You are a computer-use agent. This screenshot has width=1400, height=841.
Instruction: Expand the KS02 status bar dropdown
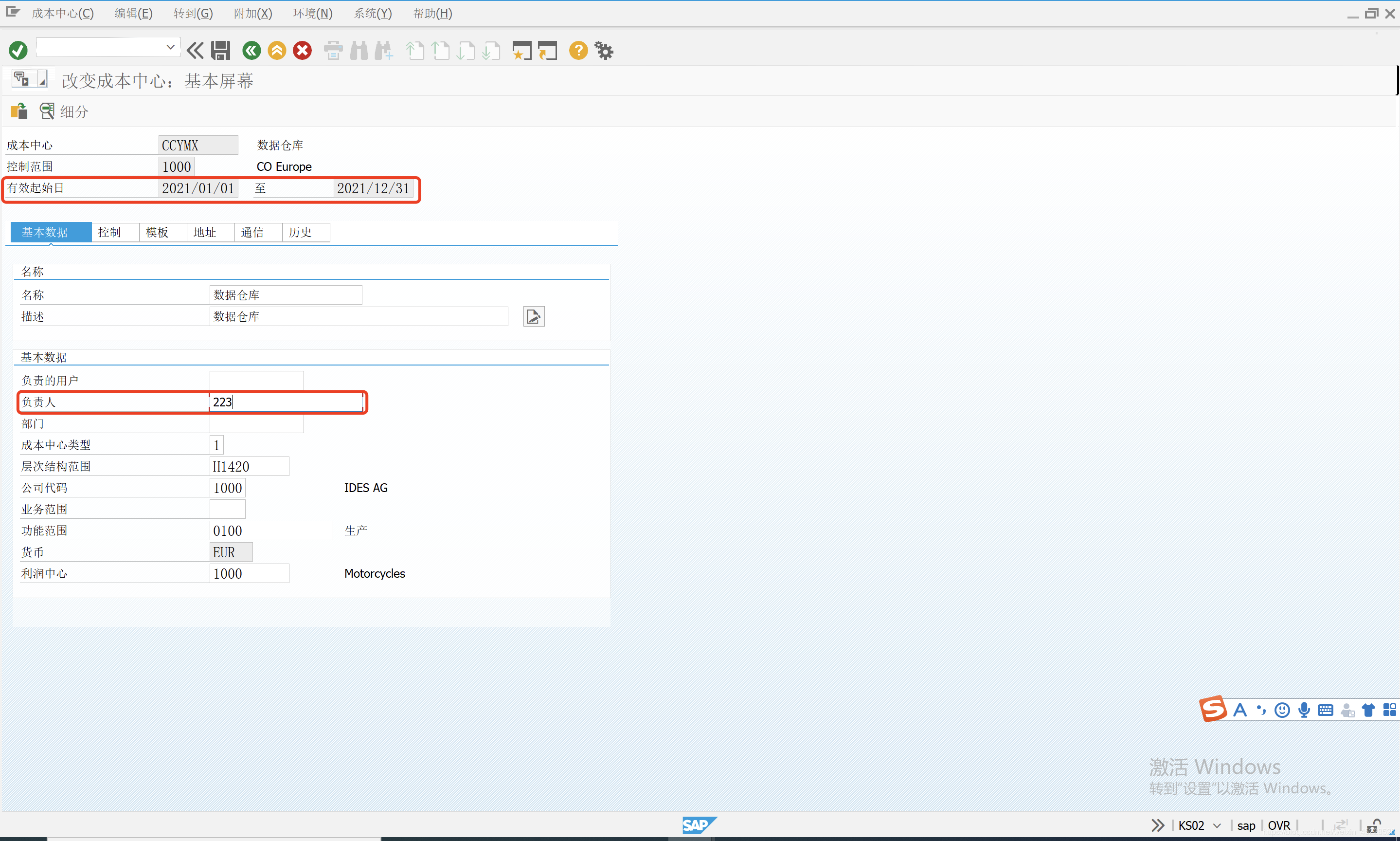[1217, 825]
